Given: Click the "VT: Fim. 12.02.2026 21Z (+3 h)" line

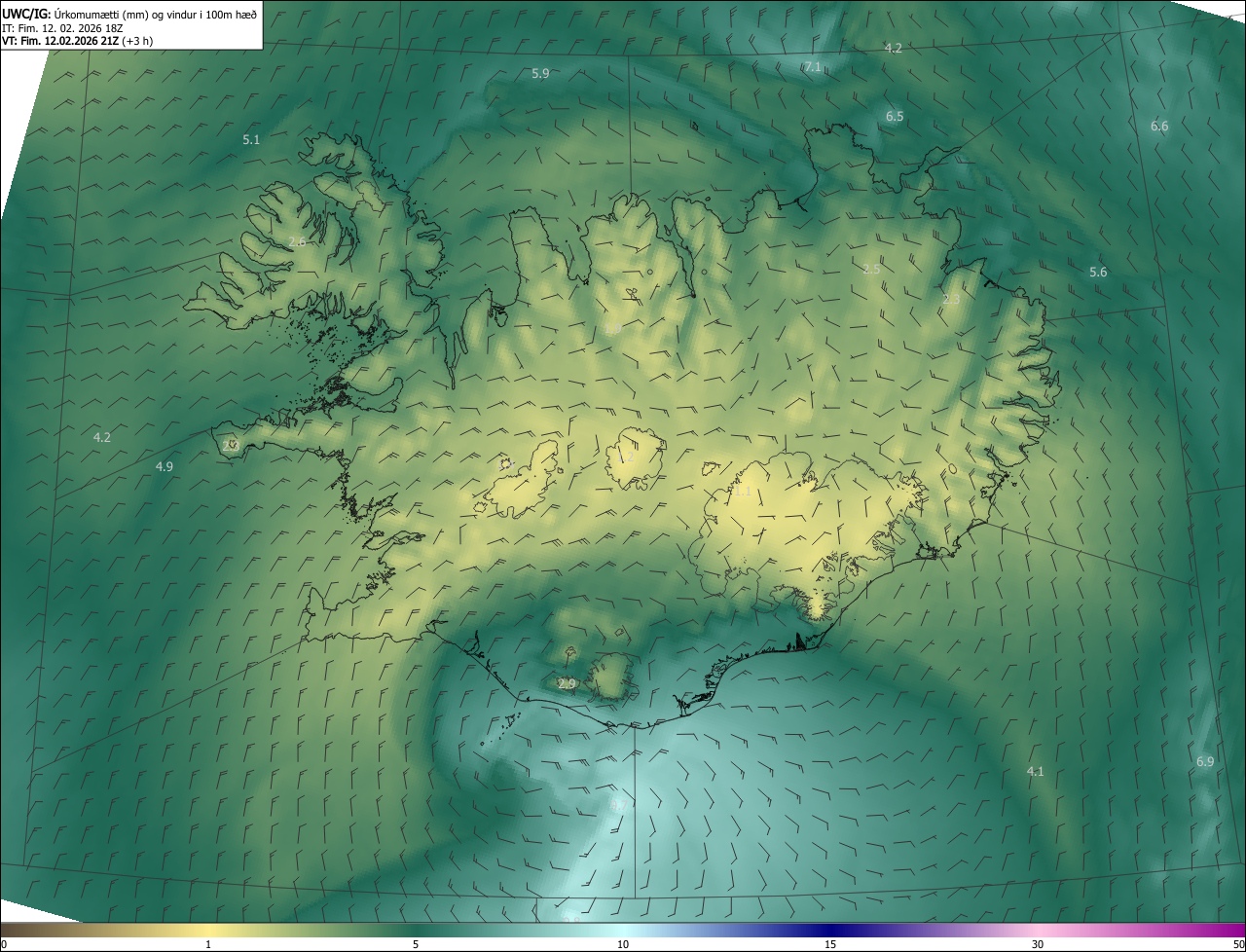Looking at the screenshot, I should point(78,41).
